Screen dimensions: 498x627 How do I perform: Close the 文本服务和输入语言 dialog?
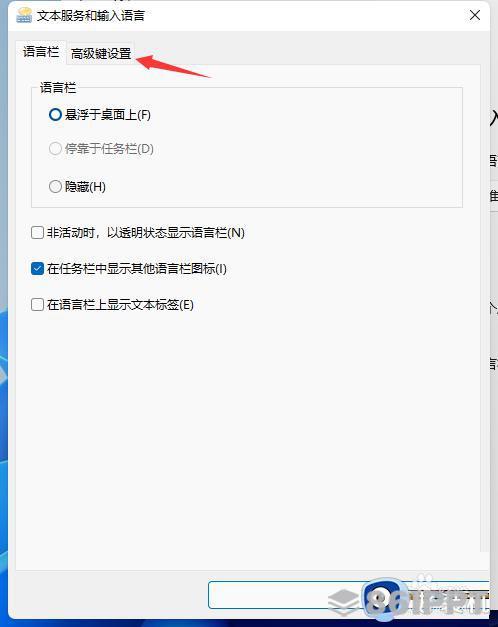click(475, 16)
